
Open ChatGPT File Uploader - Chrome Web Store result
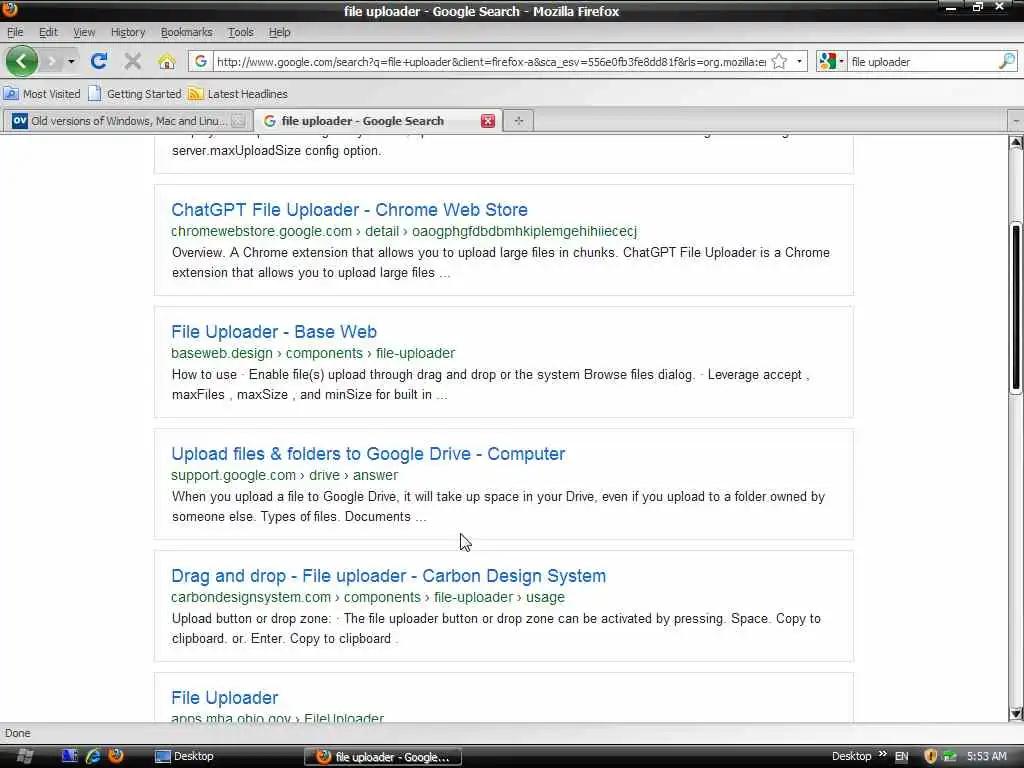pos(349,210)
